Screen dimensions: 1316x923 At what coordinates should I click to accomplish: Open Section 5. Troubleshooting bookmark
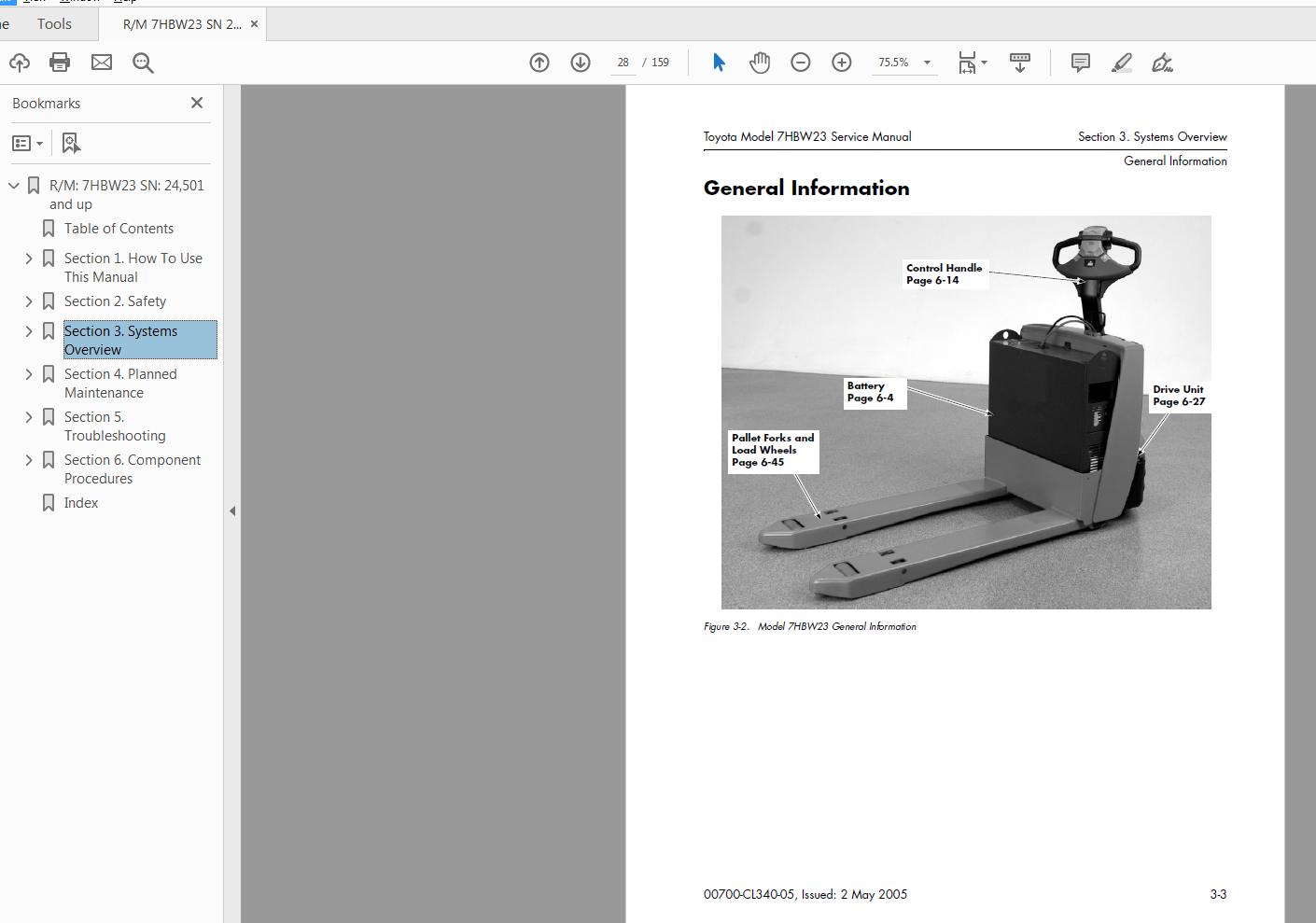click(x=115, y=427)
